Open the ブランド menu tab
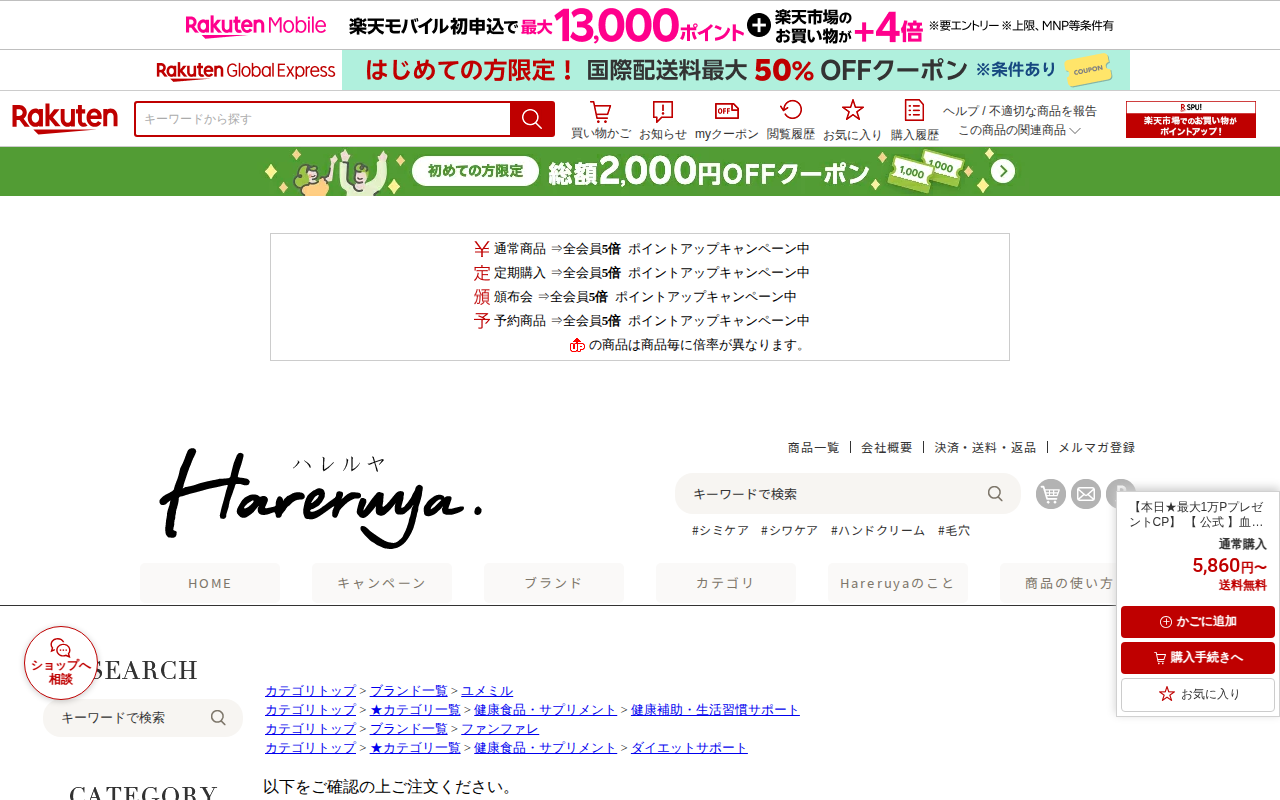 coord(554,583)
